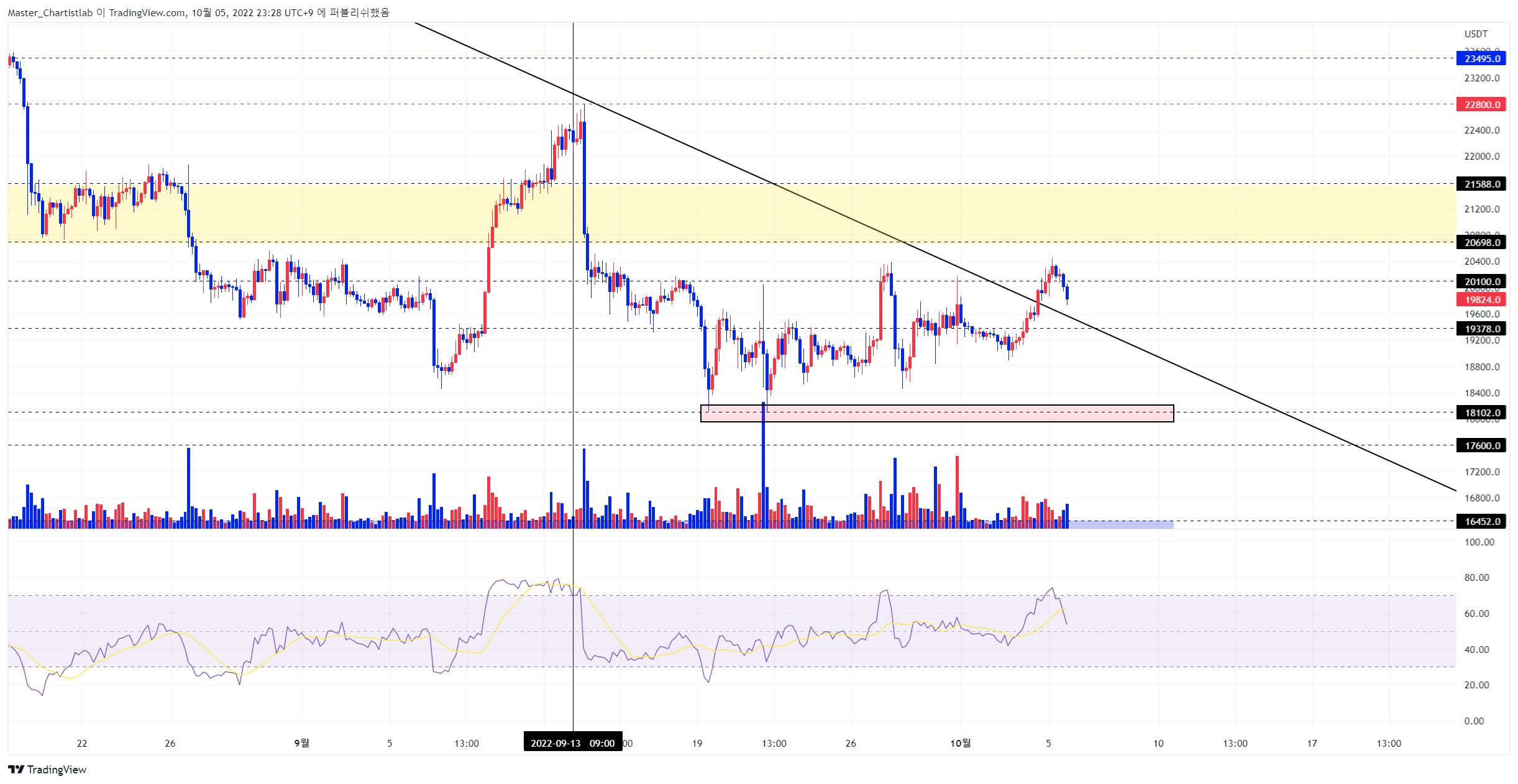1518x784 pixels.
Task: Click the 16452.0 price level label
Action: [1481, 521]
